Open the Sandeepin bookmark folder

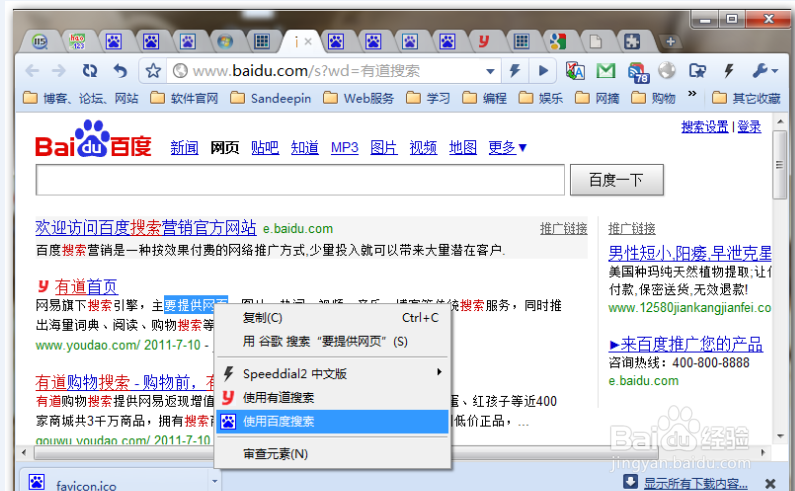[271, 98]
